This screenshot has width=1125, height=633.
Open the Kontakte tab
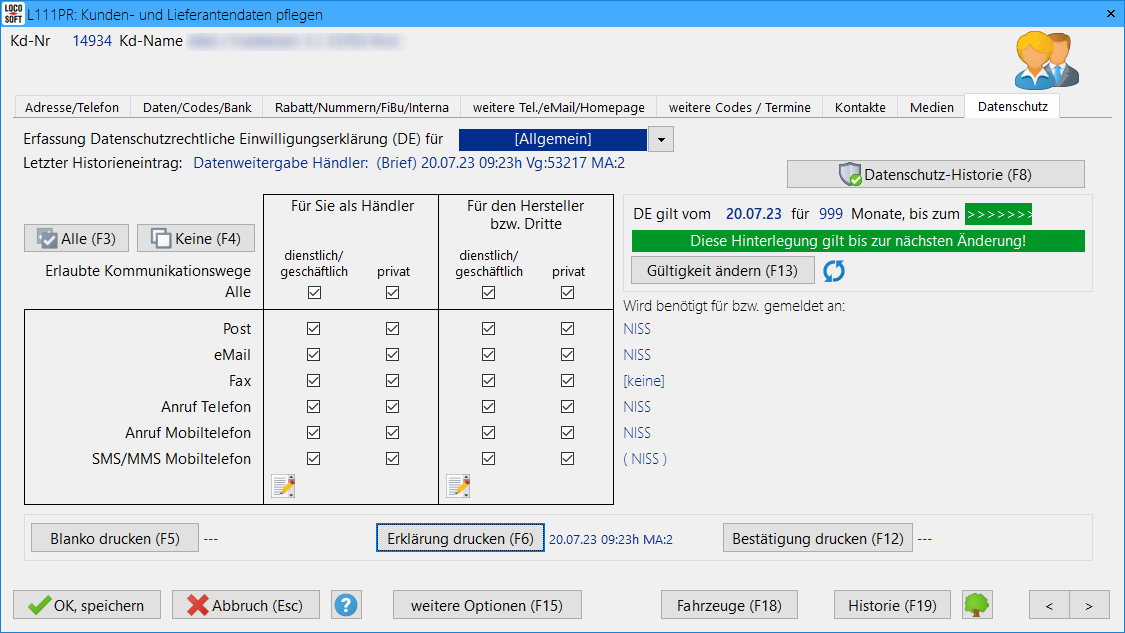tap(860, 107)
